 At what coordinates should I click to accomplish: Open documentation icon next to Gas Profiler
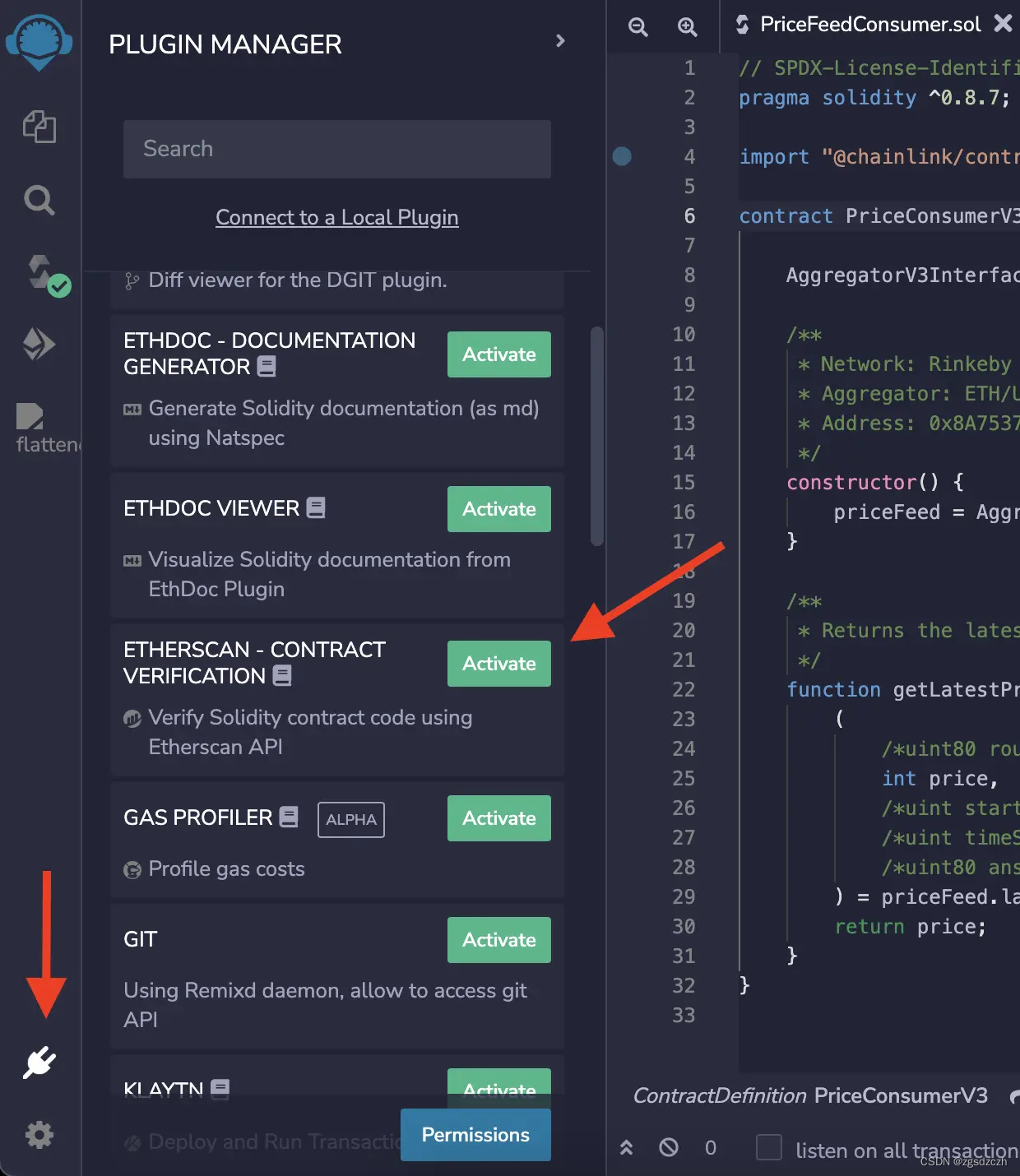[289, 817]
